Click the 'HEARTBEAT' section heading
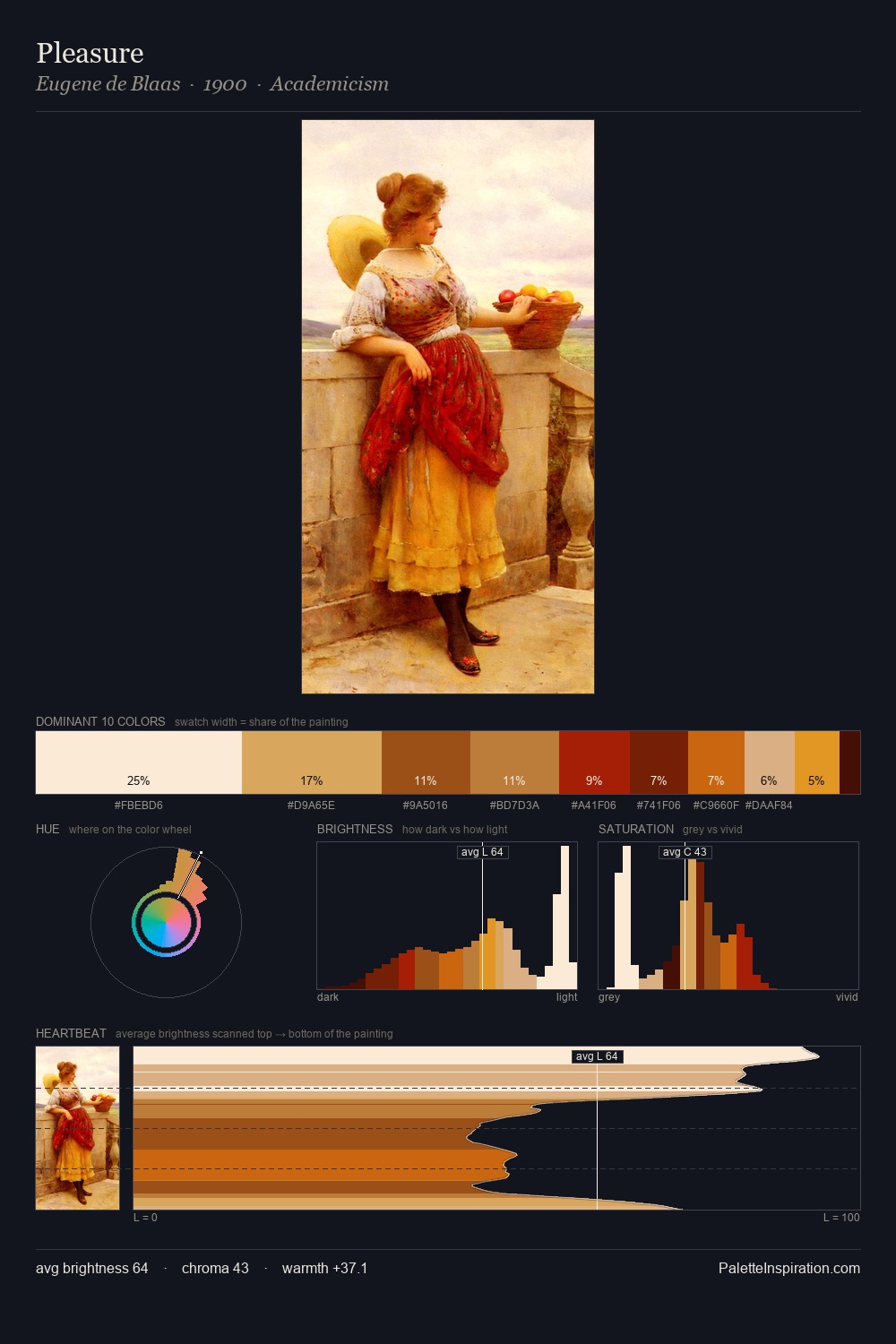The height and width of the screenshot is (1344, 896). 71,1033
